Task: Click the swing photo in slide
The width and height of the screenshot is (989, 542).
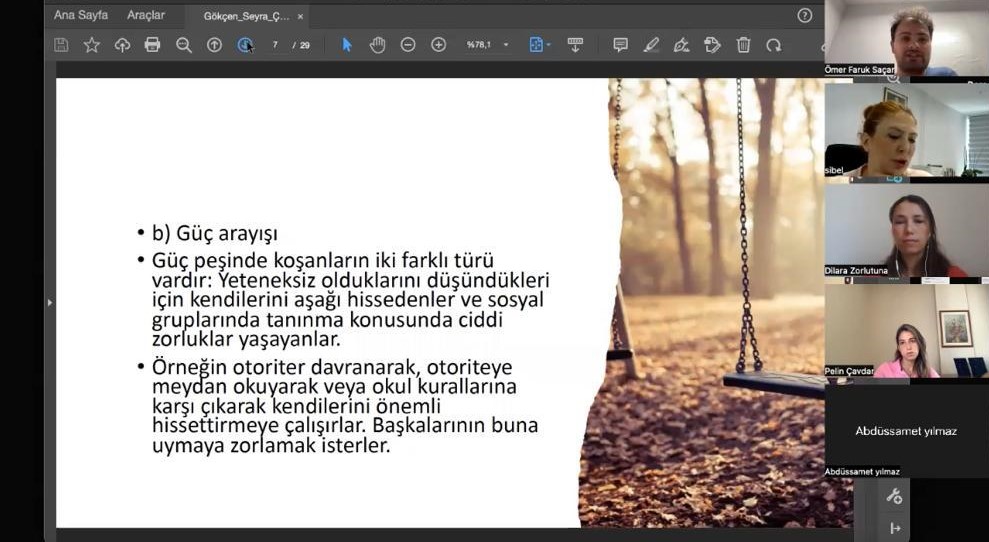Action: 713,303
